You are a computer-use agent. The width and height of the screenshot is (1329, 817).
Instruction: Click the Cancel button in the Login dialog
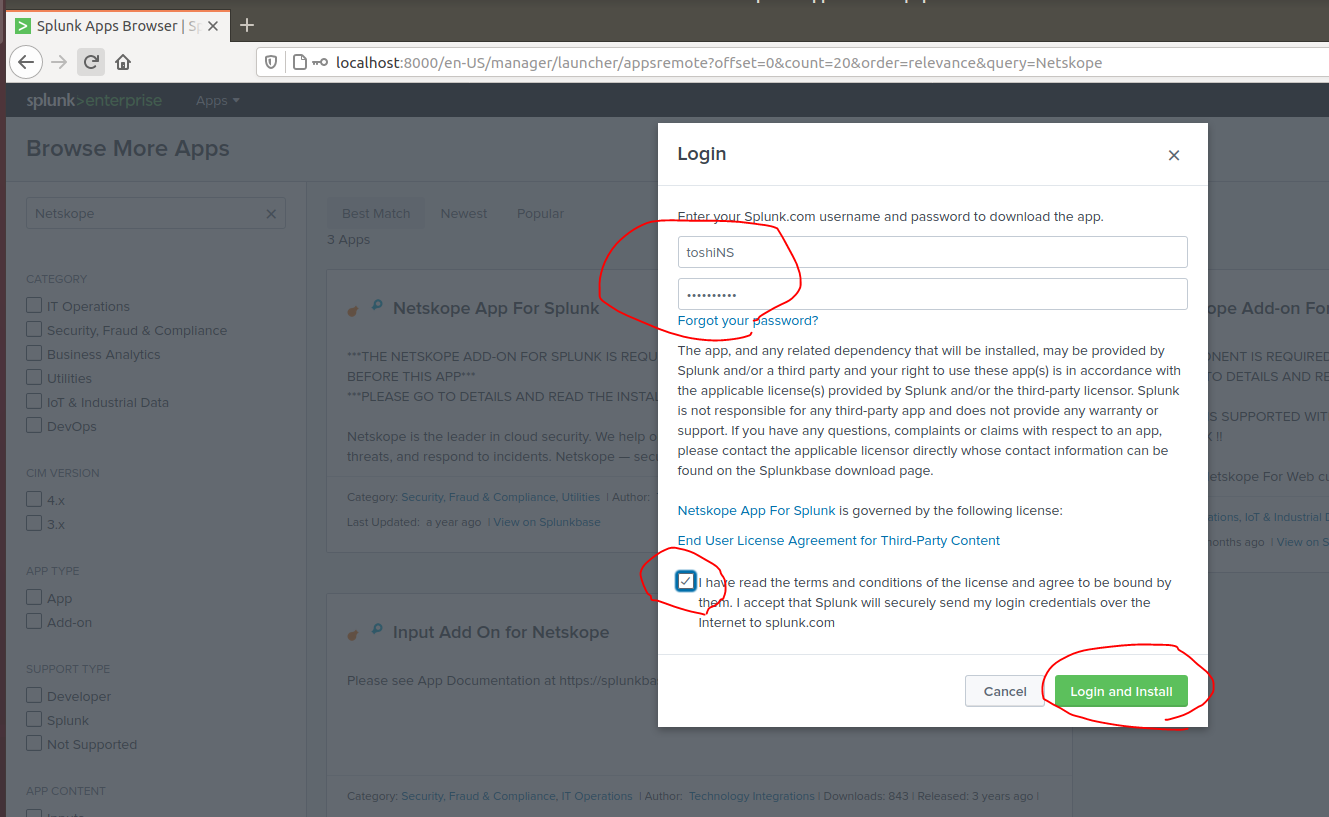[x=1005, y=691]
